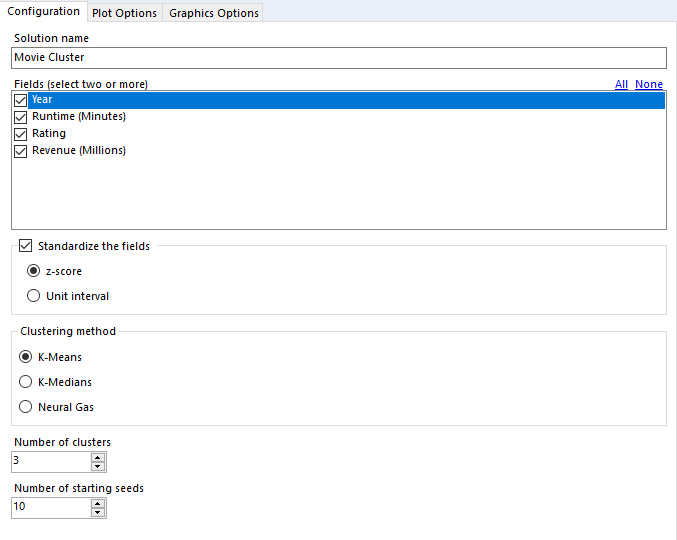677x540 pixels.
Task: Uncheck the Year field checkbox
Action: [x=21, y=100]
